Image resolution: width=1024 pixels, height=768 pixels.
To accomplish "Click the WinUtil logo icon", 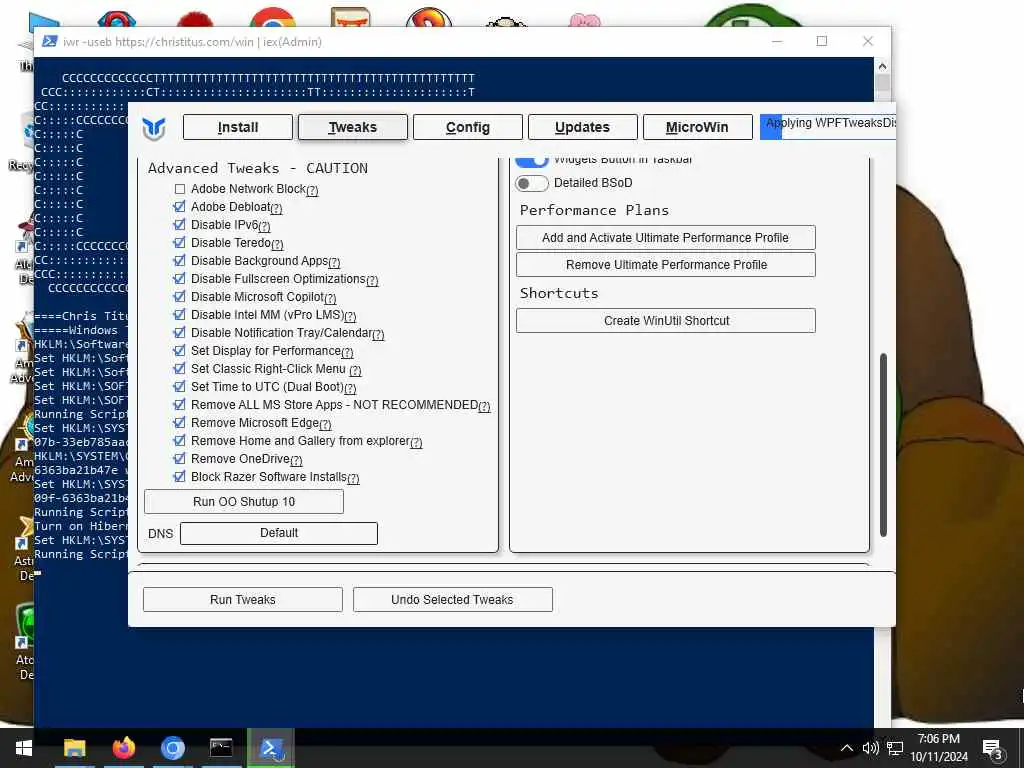I will [153, 128].
